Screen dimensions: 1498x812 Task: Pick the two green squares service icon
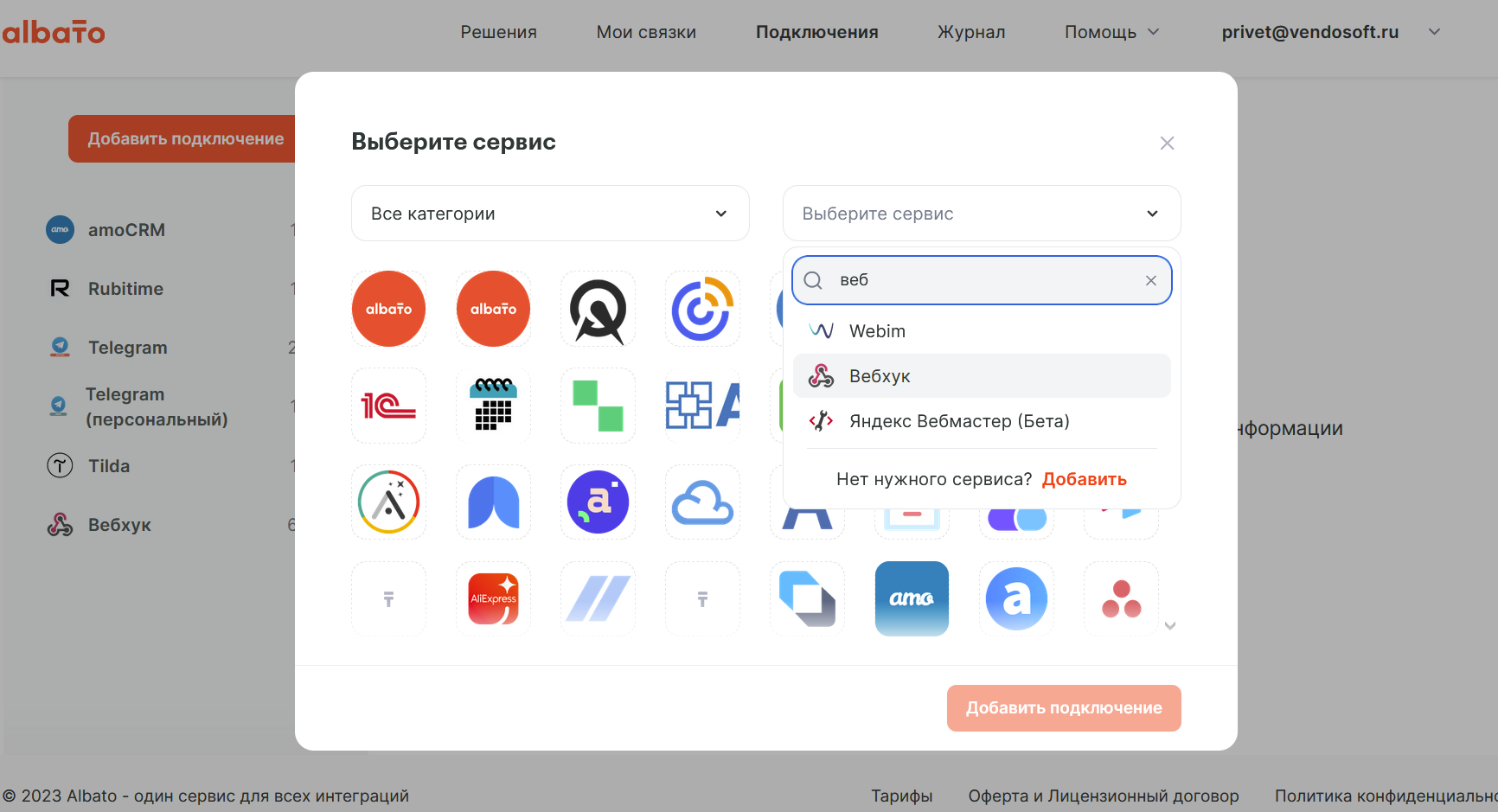point(598,406)
